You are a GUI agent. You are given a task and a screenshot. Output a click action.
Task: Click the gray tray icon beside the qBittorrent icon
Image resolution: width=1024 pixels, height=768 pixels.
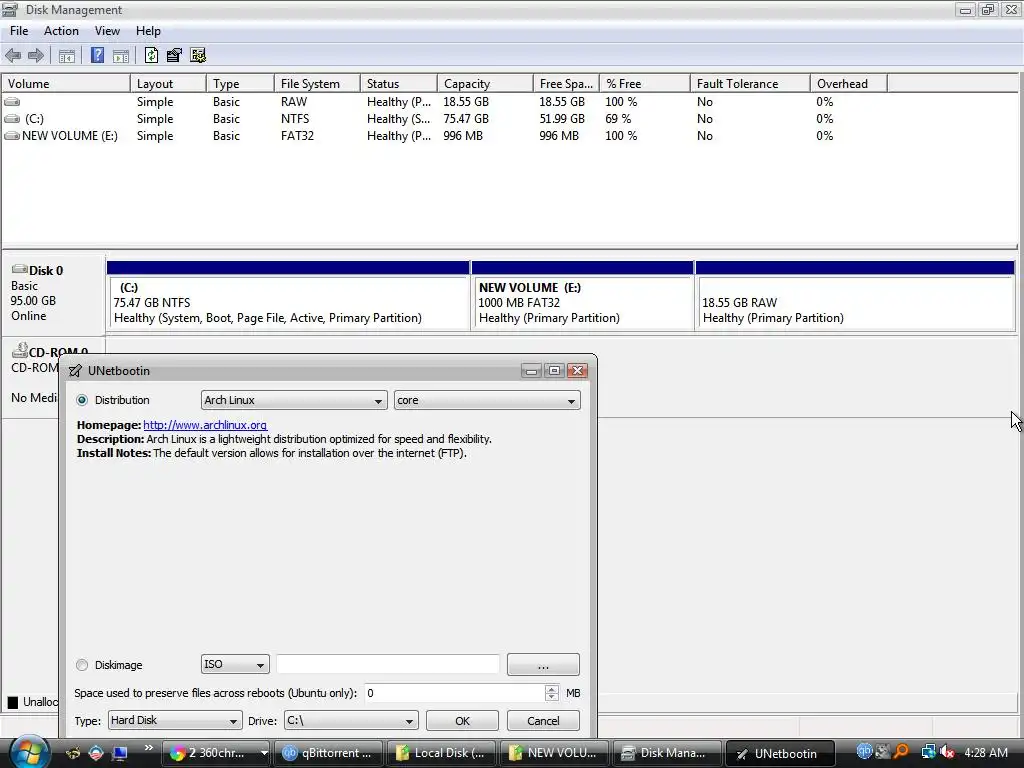pos(883,752)
